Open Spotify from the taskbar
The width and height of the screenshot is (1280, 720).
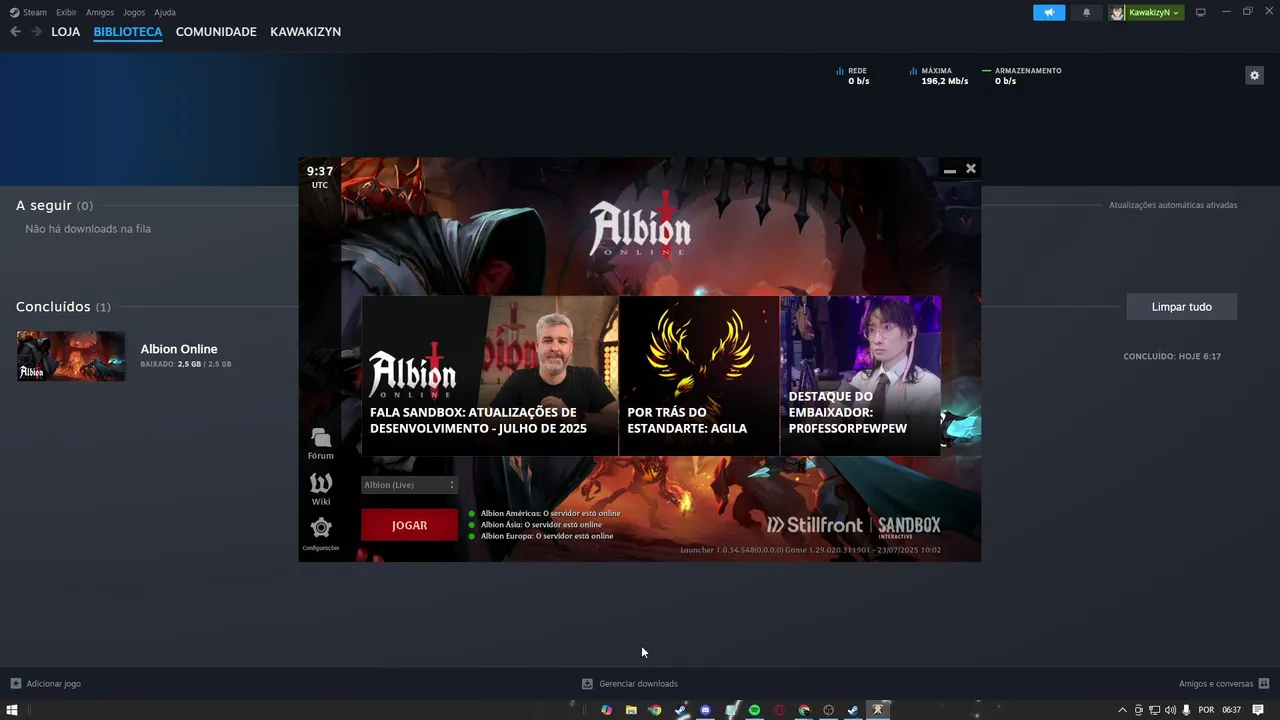click(x=754, y=710)
